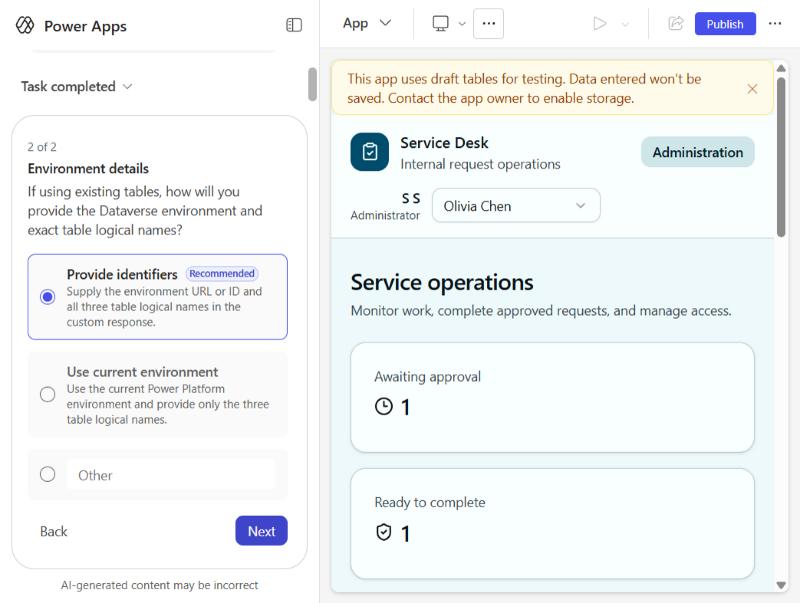Click the app preview scrollbar thumb
The height and width of the screenshot is (603, 800).
tap(781, 157)
